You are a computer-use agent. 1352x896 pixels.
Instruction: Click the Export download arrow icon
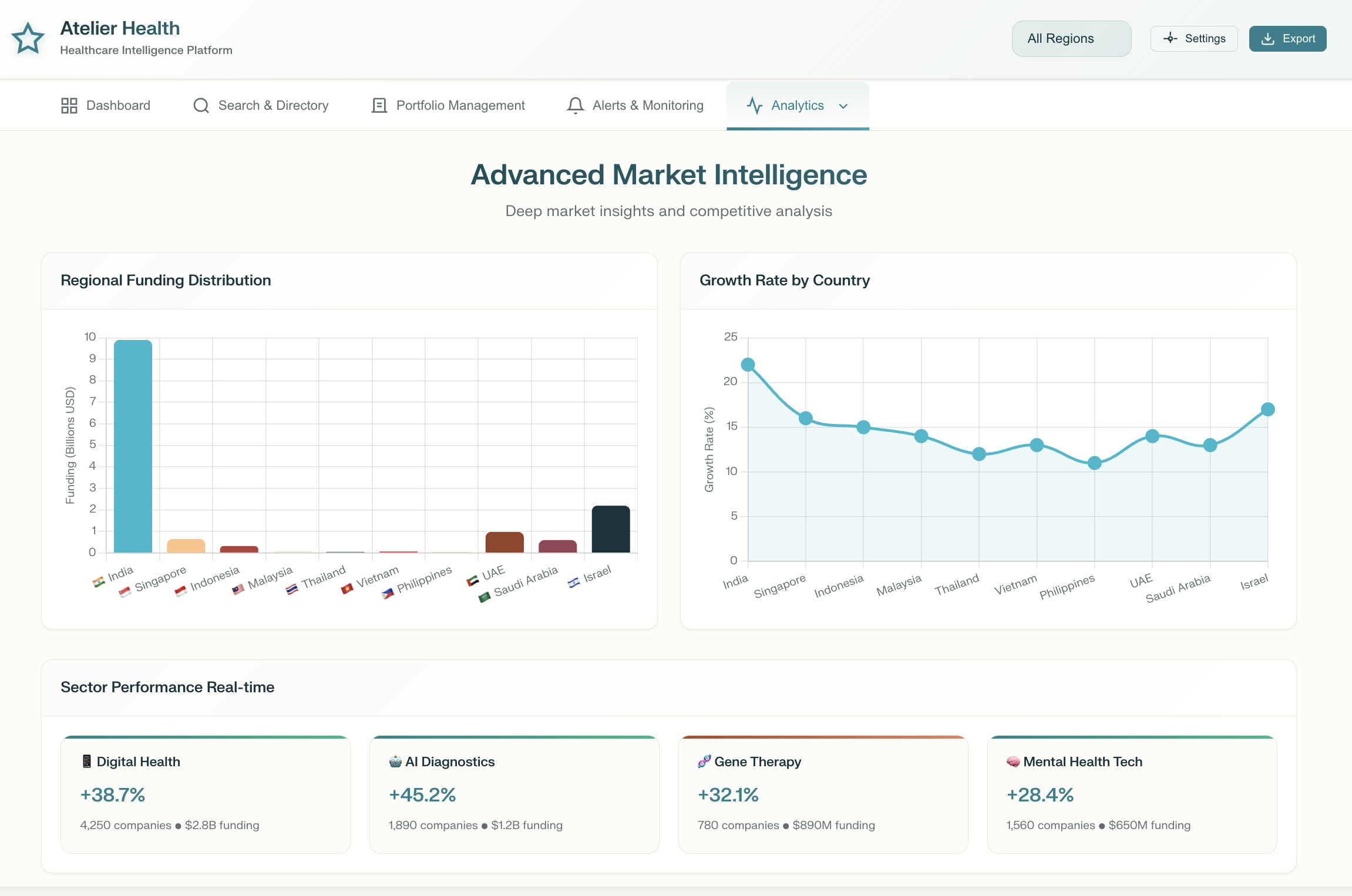pos(1267,39)
